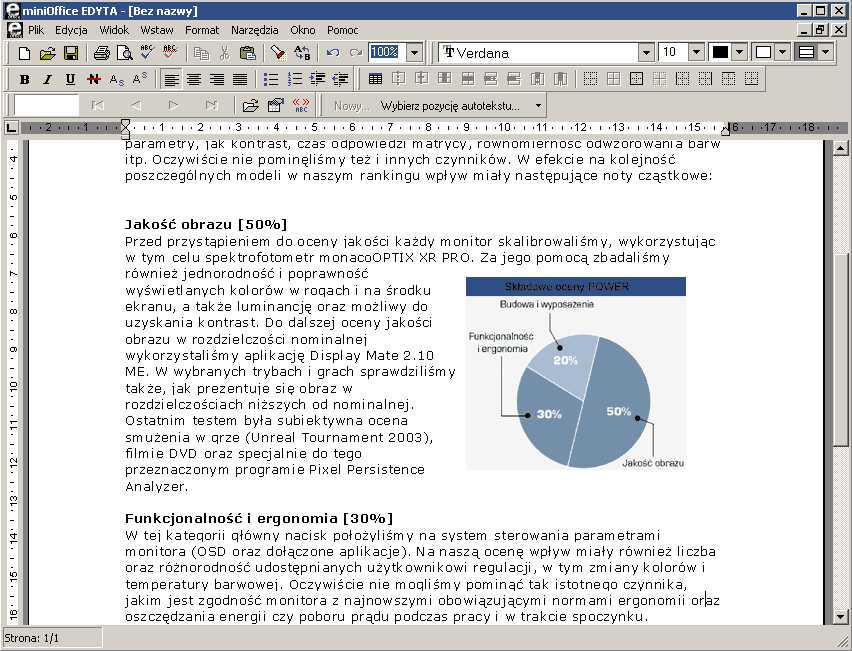Screen dimensions: 852x651
Task: Center the paragraph text
Action: coord(194,79)
